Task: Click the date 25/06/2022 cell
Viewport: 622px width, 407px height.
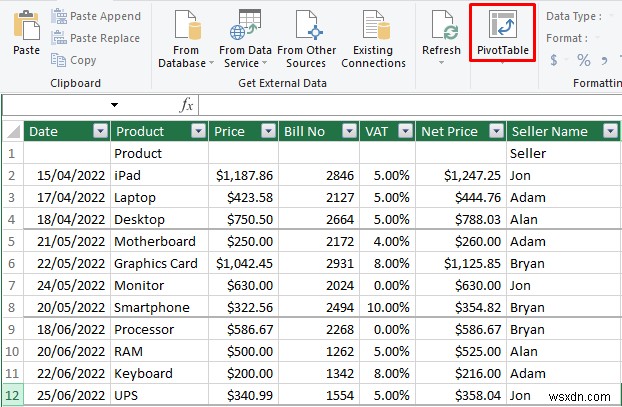Action: 67,395
